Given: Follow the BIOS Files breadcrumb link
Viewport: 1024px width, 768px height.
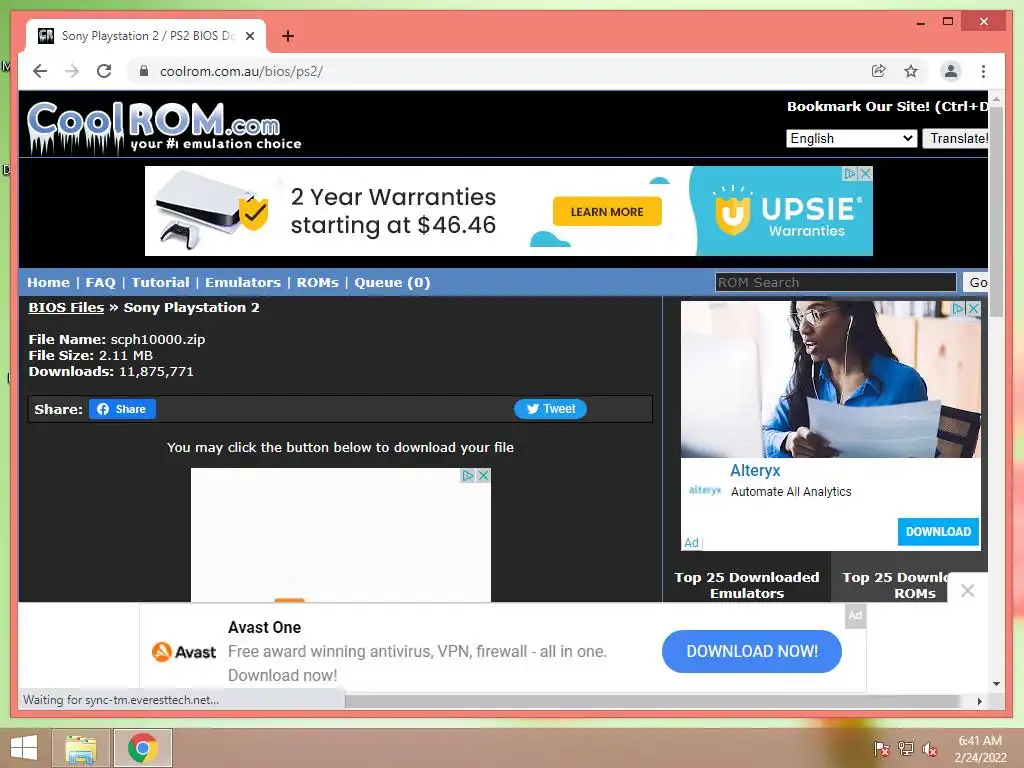Looking at the screenshot, I should (x=66, y=308).
